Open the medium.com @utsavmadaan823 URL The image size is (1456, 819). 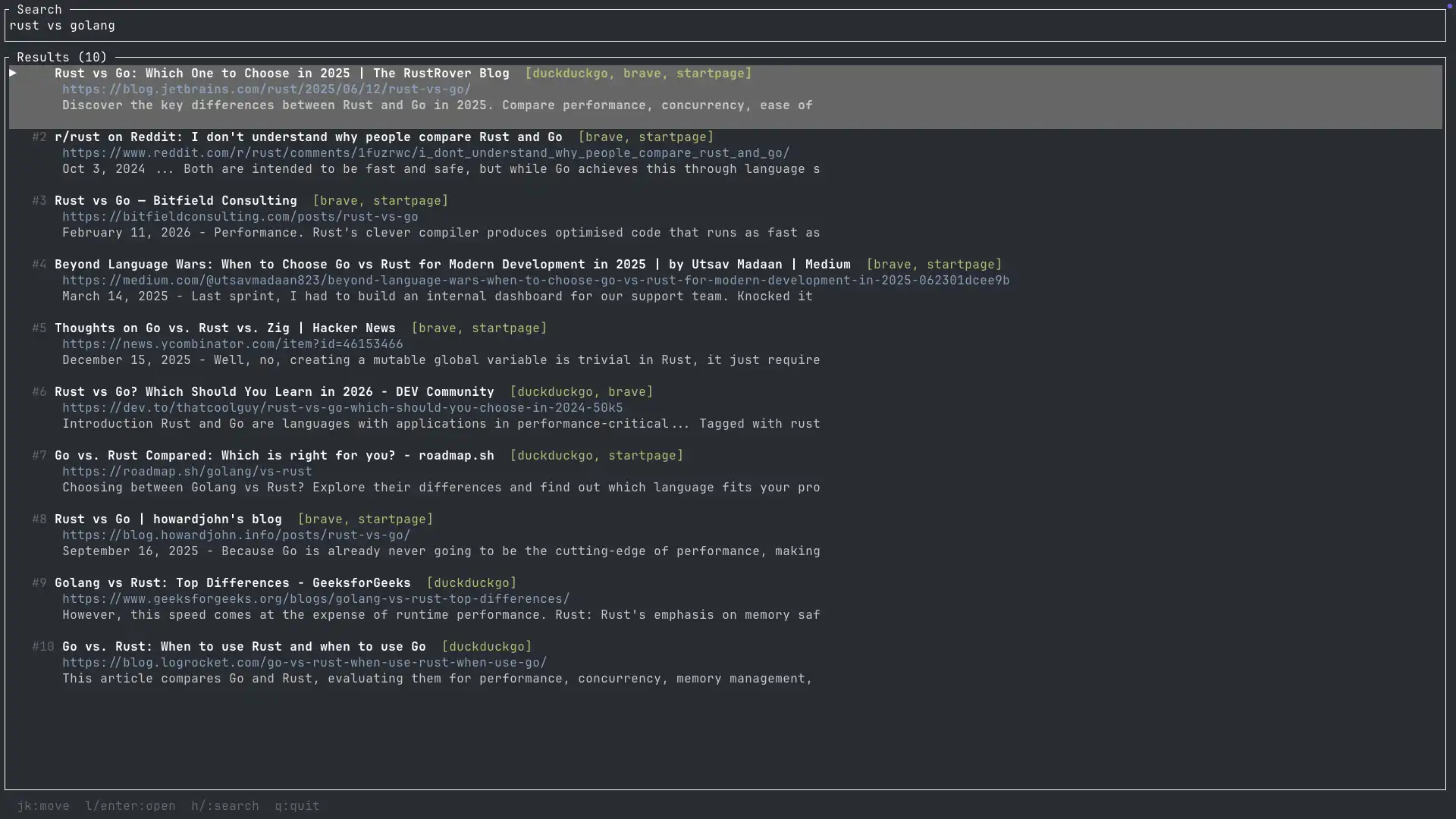pos(536,281)
